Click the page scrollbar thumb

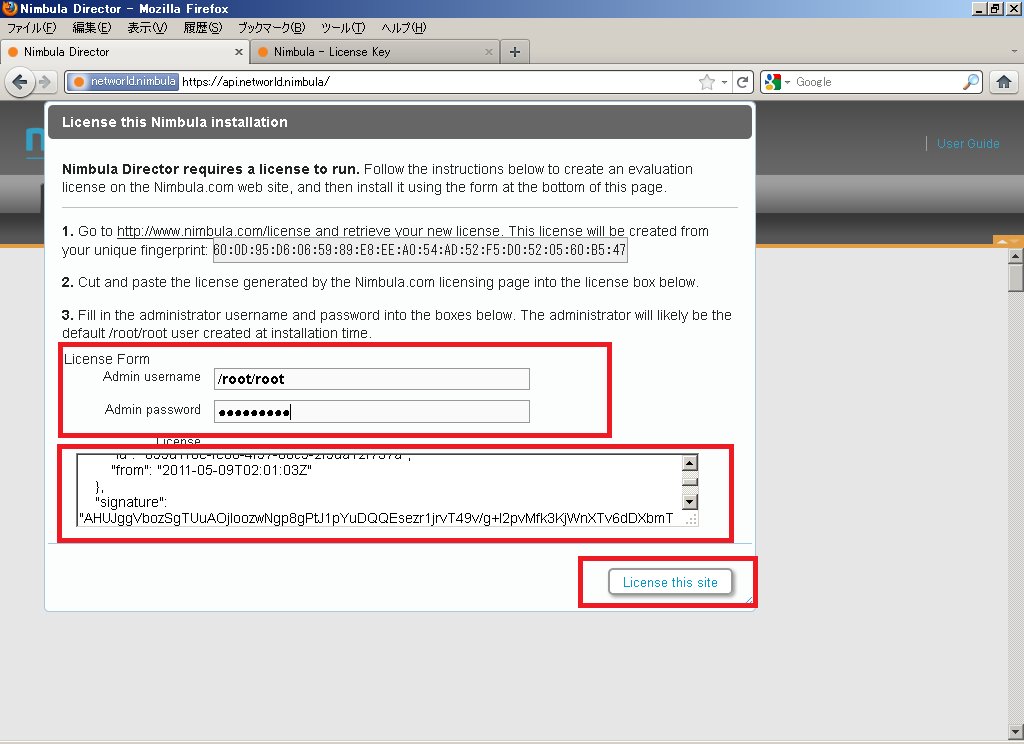click(1016, 278)
